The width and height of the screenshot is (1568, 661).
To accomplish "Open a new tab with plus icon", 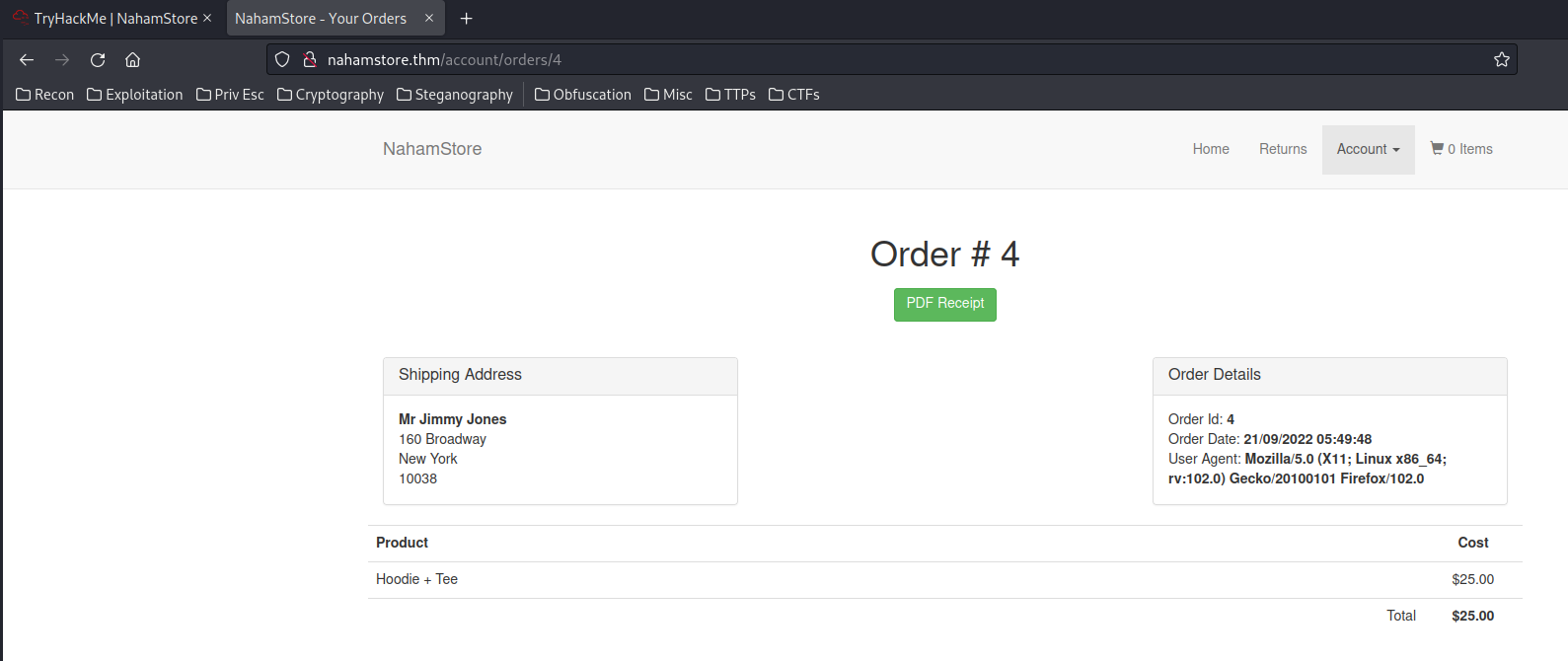I will pos(467,19).
